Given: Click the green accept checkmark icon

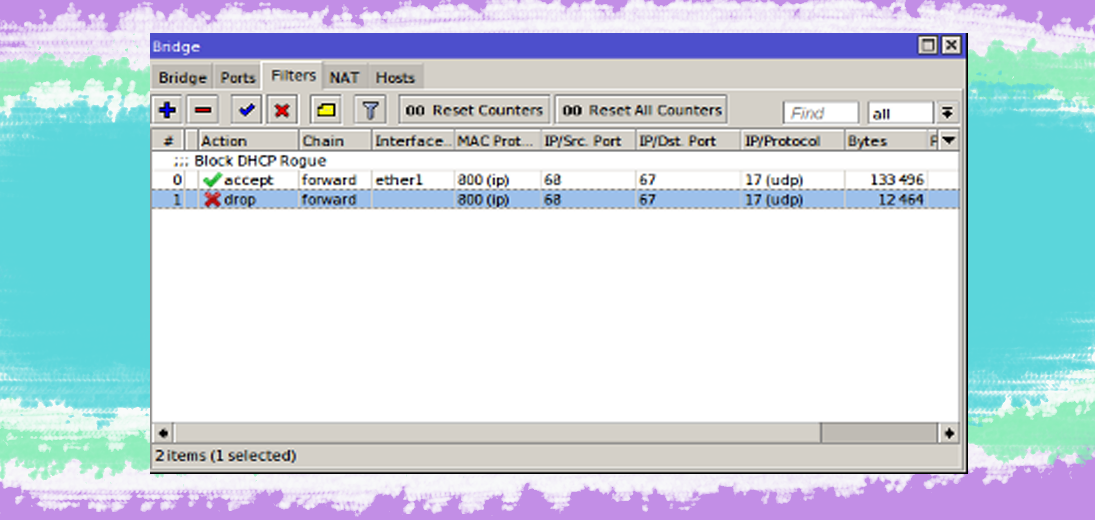Looking at the screenshot, I should (212, 180).
